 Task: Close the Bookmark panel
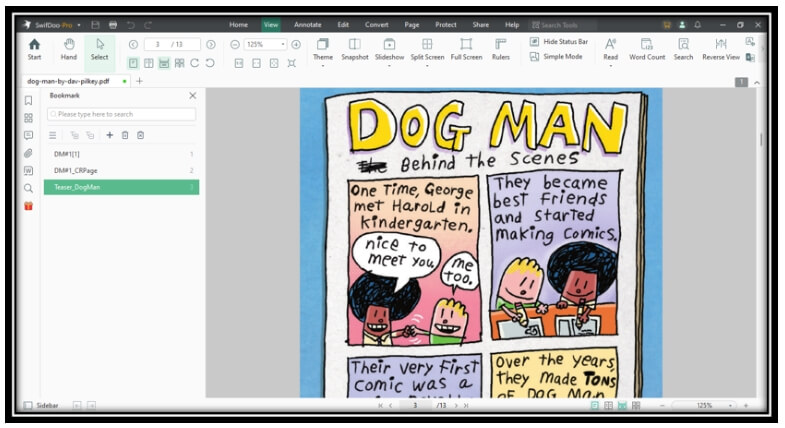tap(193, 95)
